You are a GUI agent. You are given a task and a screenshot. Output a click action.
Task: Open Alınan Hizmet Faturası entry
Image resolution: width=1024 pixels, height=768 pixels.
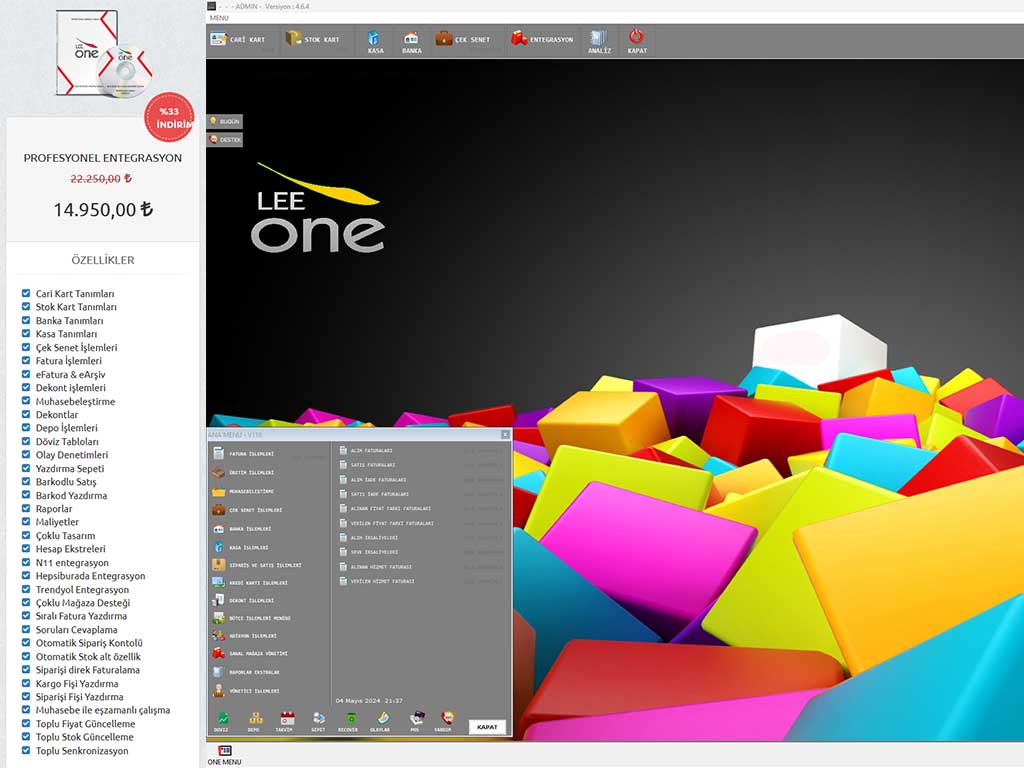(x=376, y=567)
